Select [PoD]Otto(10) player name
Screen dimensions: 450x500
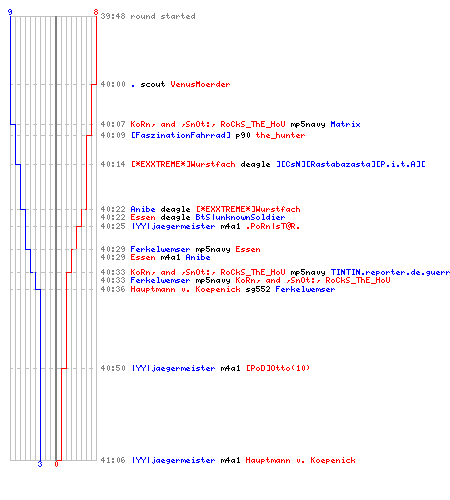[x=278, y=368]
